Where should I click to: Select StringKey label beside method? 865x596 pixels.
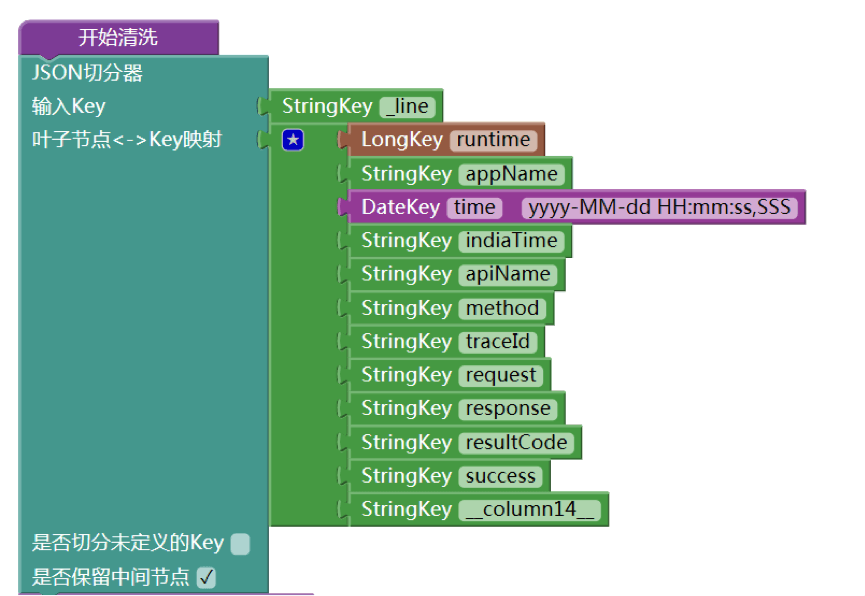click(x=407, y=308)
